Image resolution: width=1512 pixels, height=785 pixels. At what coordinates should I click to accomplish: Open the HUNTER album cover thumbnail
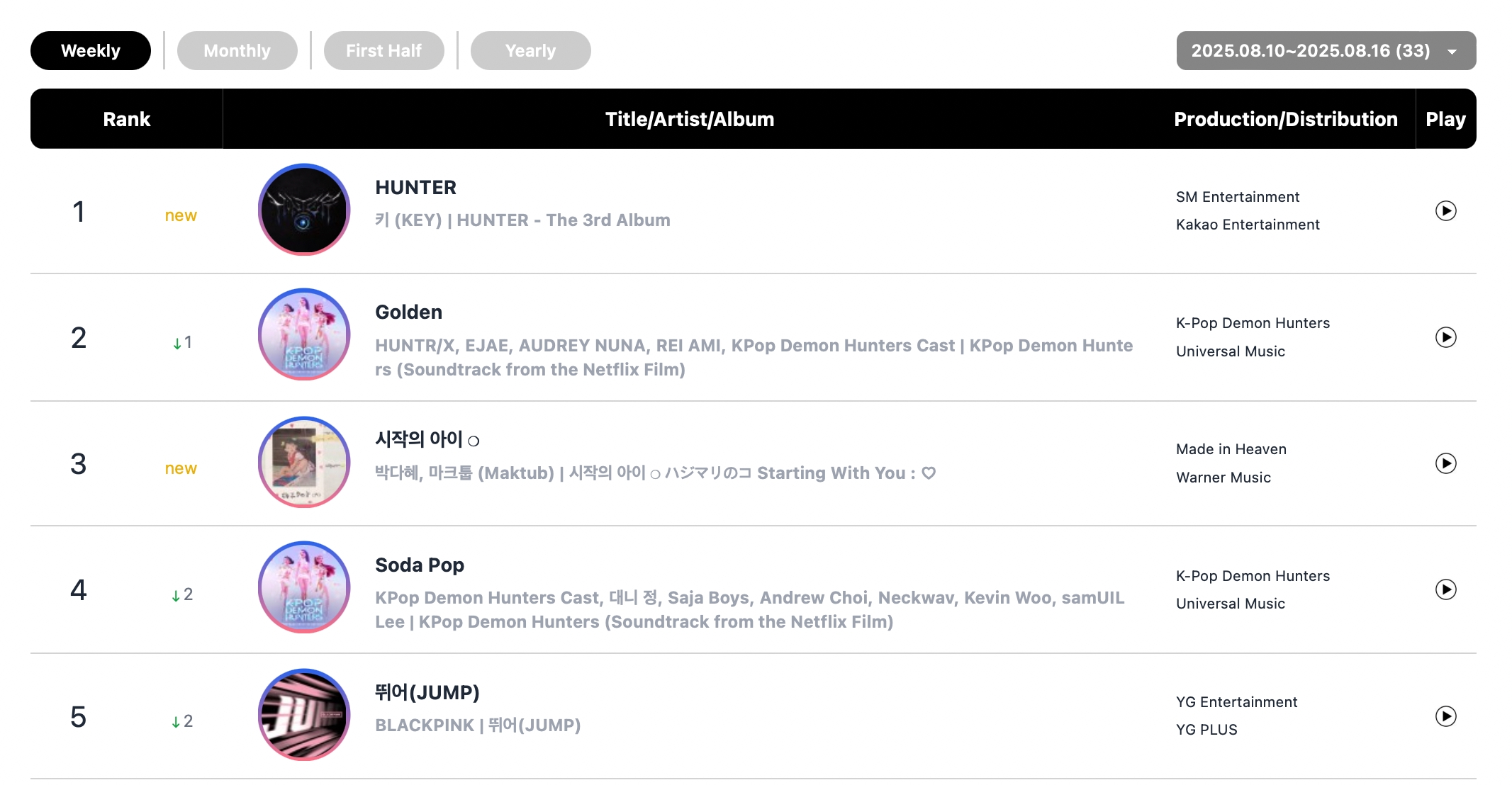click(304, 210)
